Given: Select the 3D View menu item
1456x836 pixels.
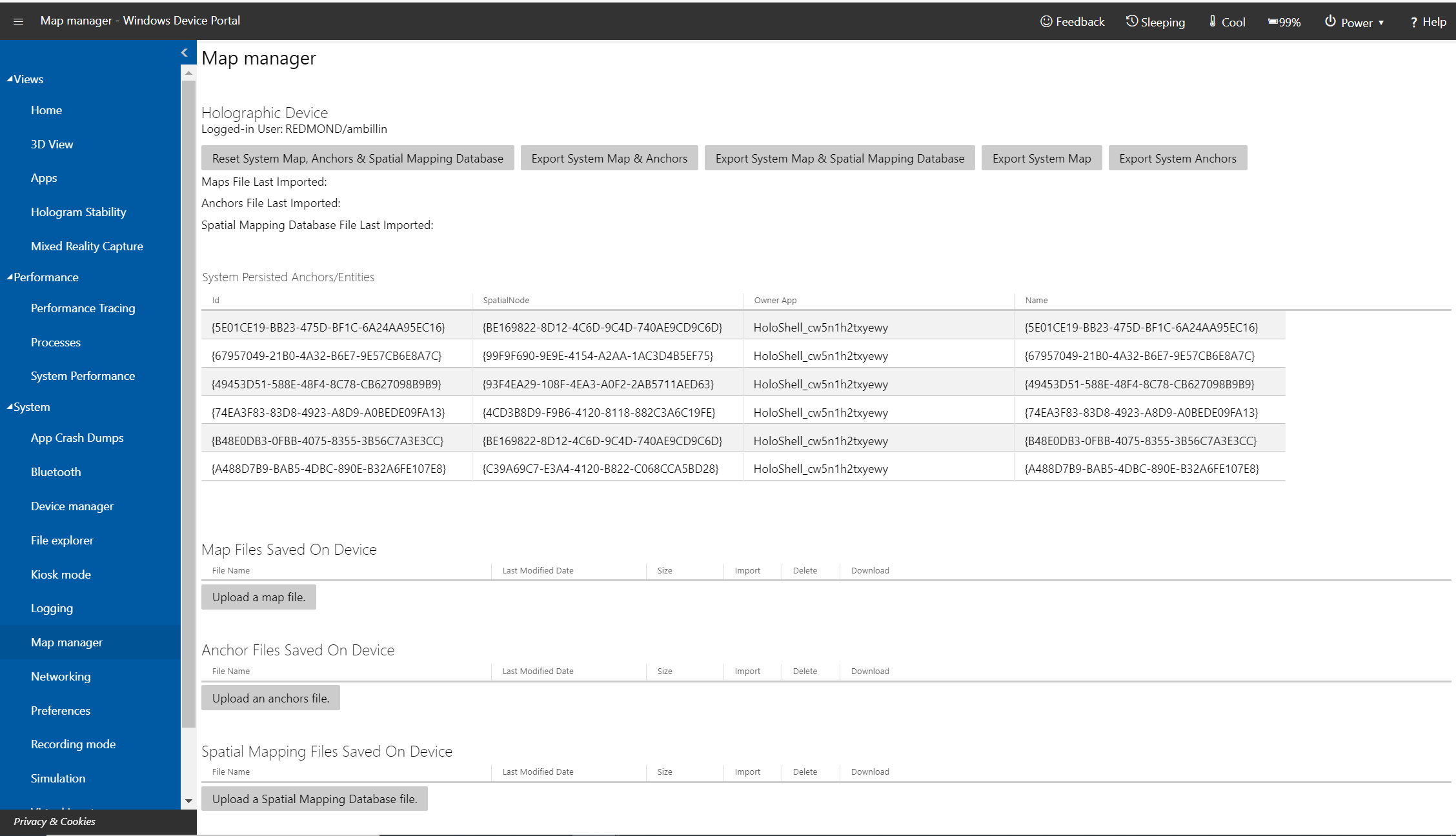Looking at the screenshot, I should click(51, 144).
